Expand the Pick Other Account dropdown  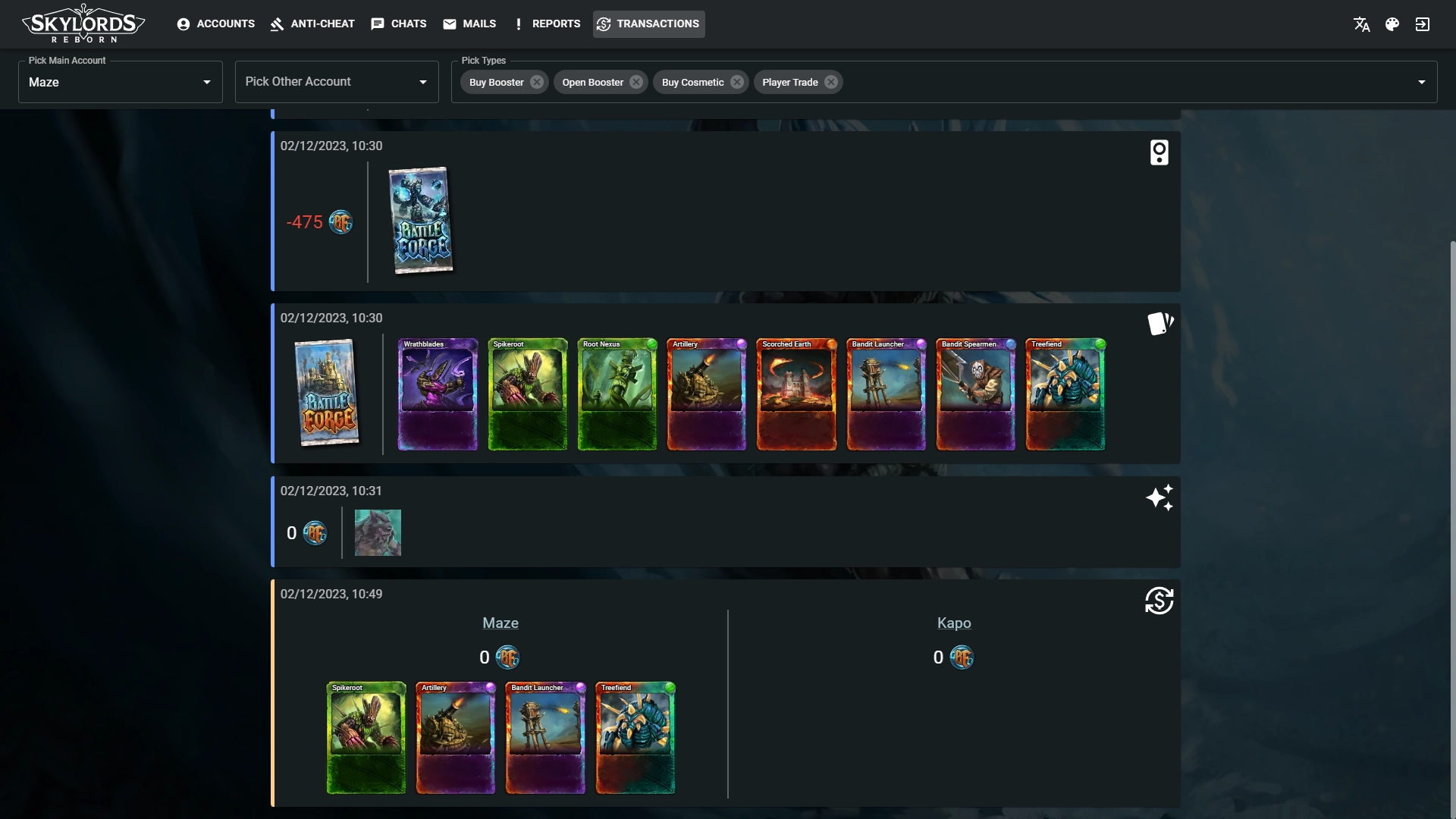(x=423, y=81)
